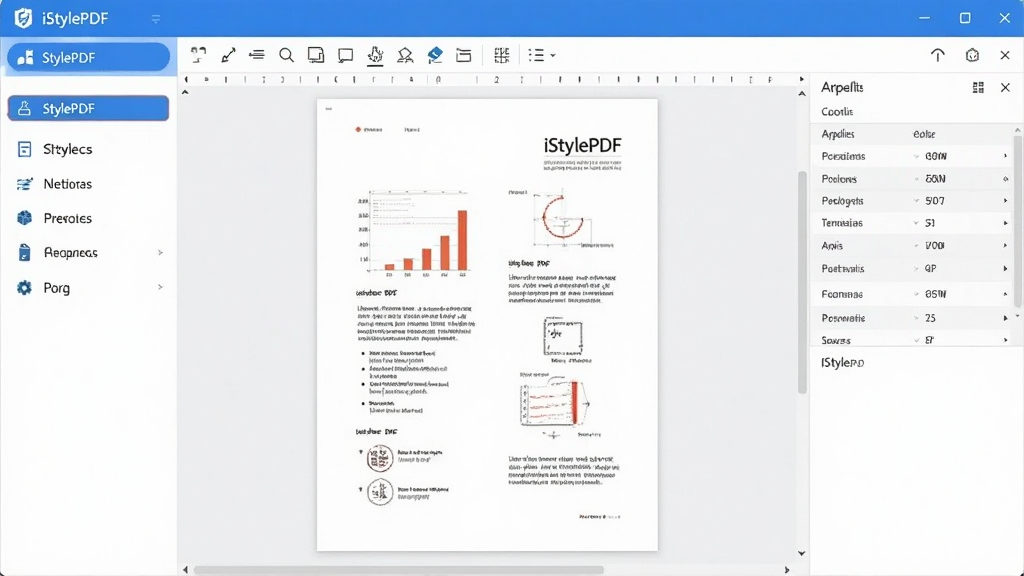Click the red striped diagram on the page
The width and height of the screenshot is (1024, 576).
(556, 403)
